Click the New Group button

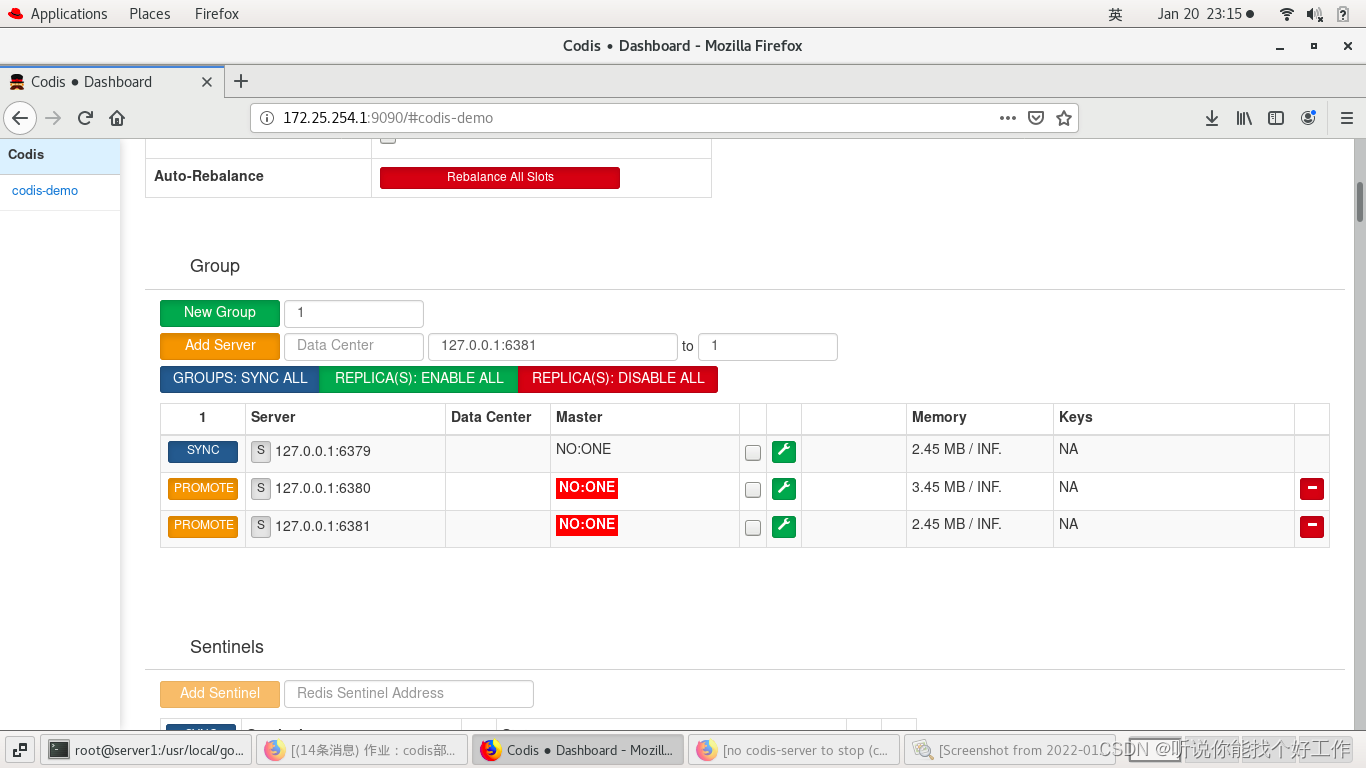(x=220, y=313)
